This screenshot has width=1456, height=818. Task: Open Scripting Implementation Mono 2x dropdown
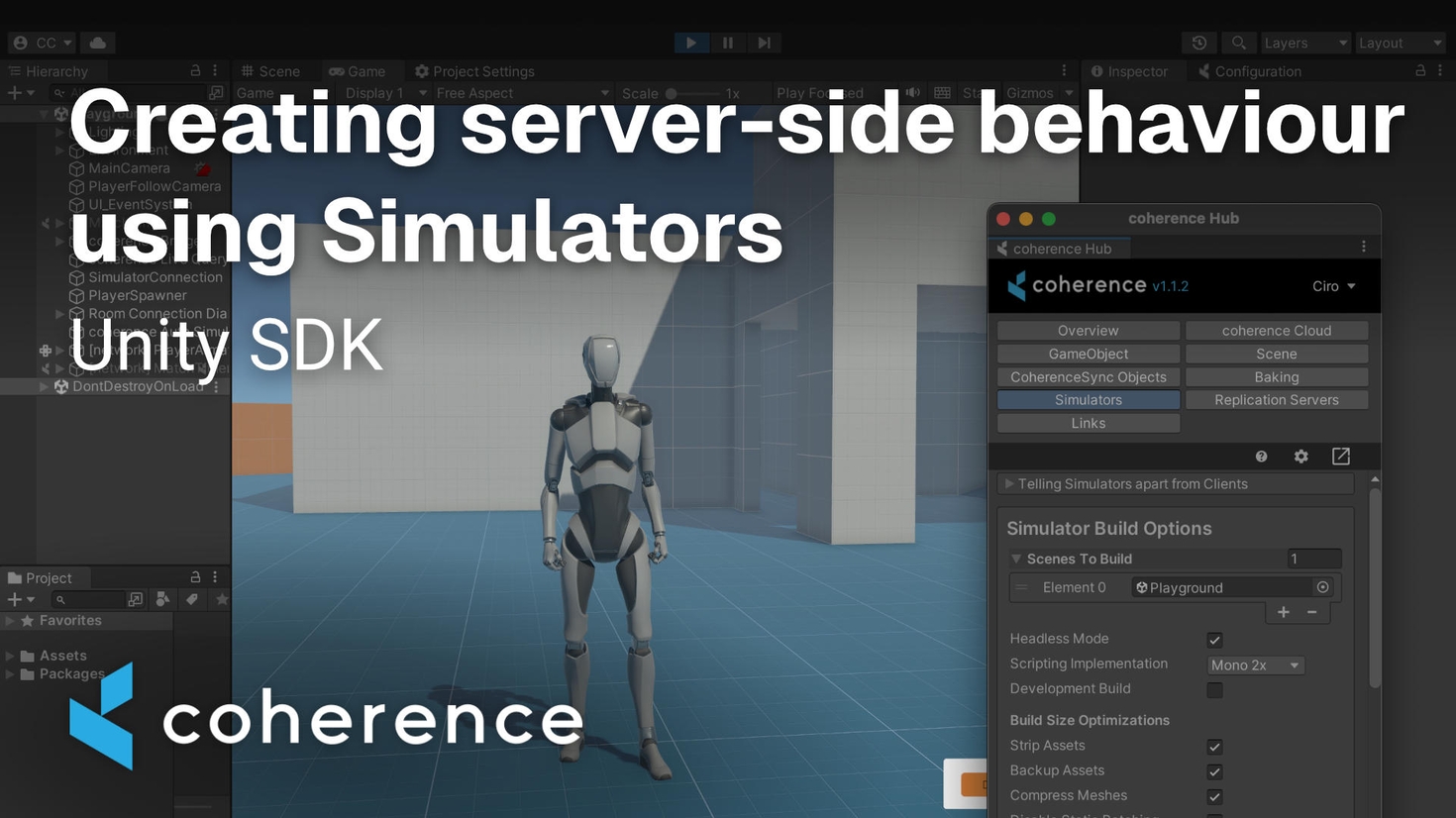[1255, 665]
